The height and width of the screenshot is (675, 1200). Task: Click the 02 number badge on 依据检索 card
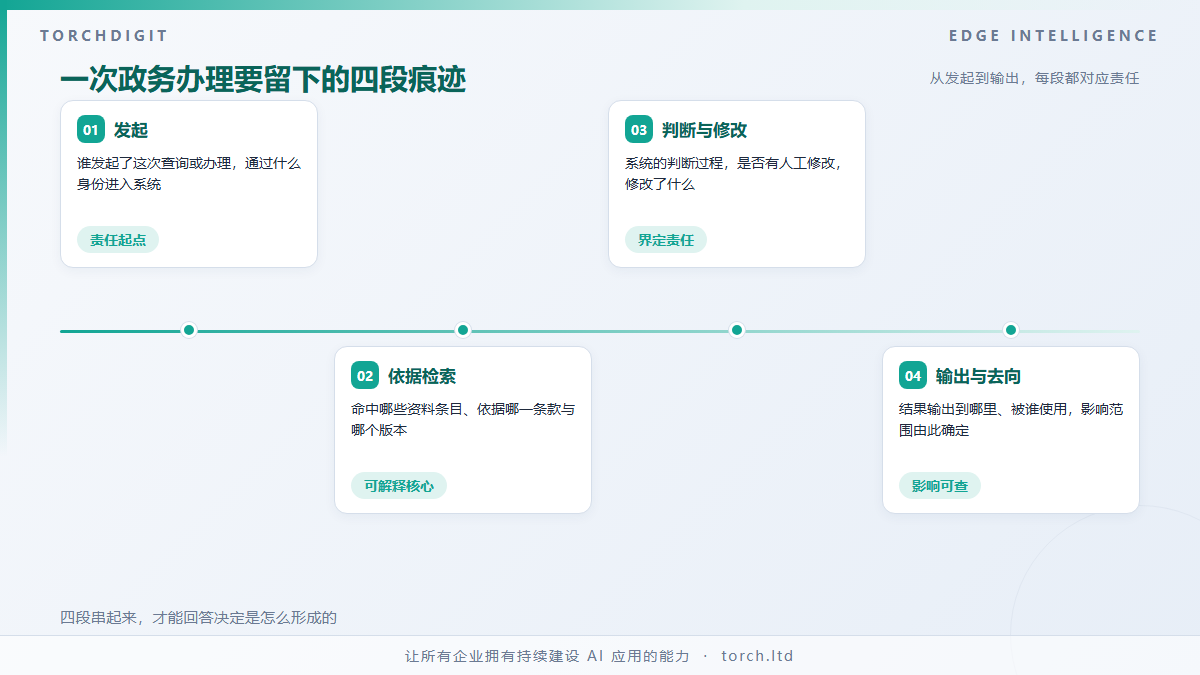tap(365, 376)
